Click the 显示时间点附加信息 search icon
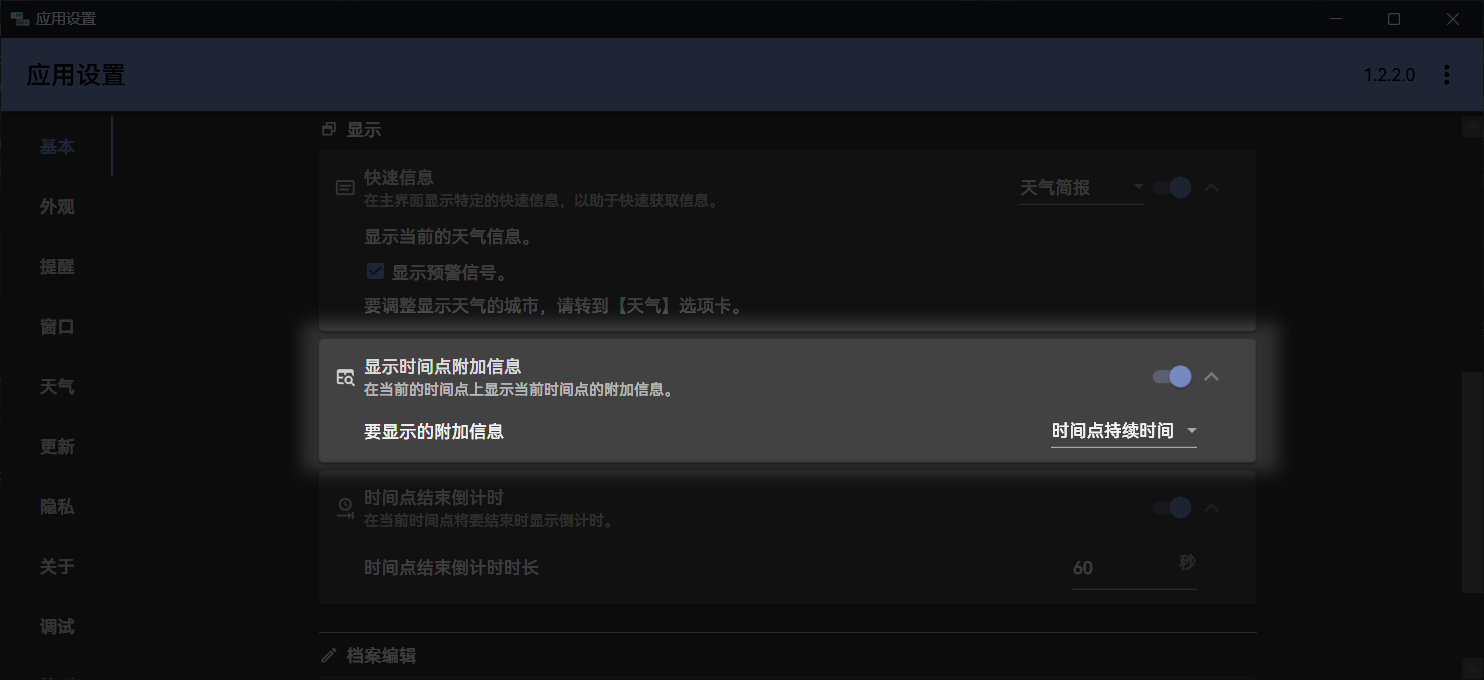 pos(345,377)
